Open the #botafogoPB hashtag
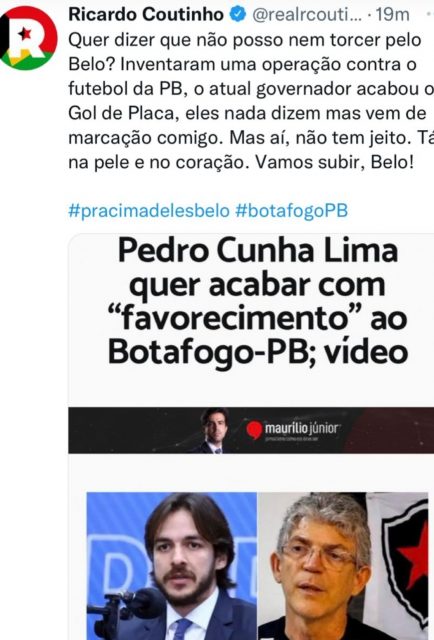The height and width of the screenshot is (640, 434). [292, 211]
